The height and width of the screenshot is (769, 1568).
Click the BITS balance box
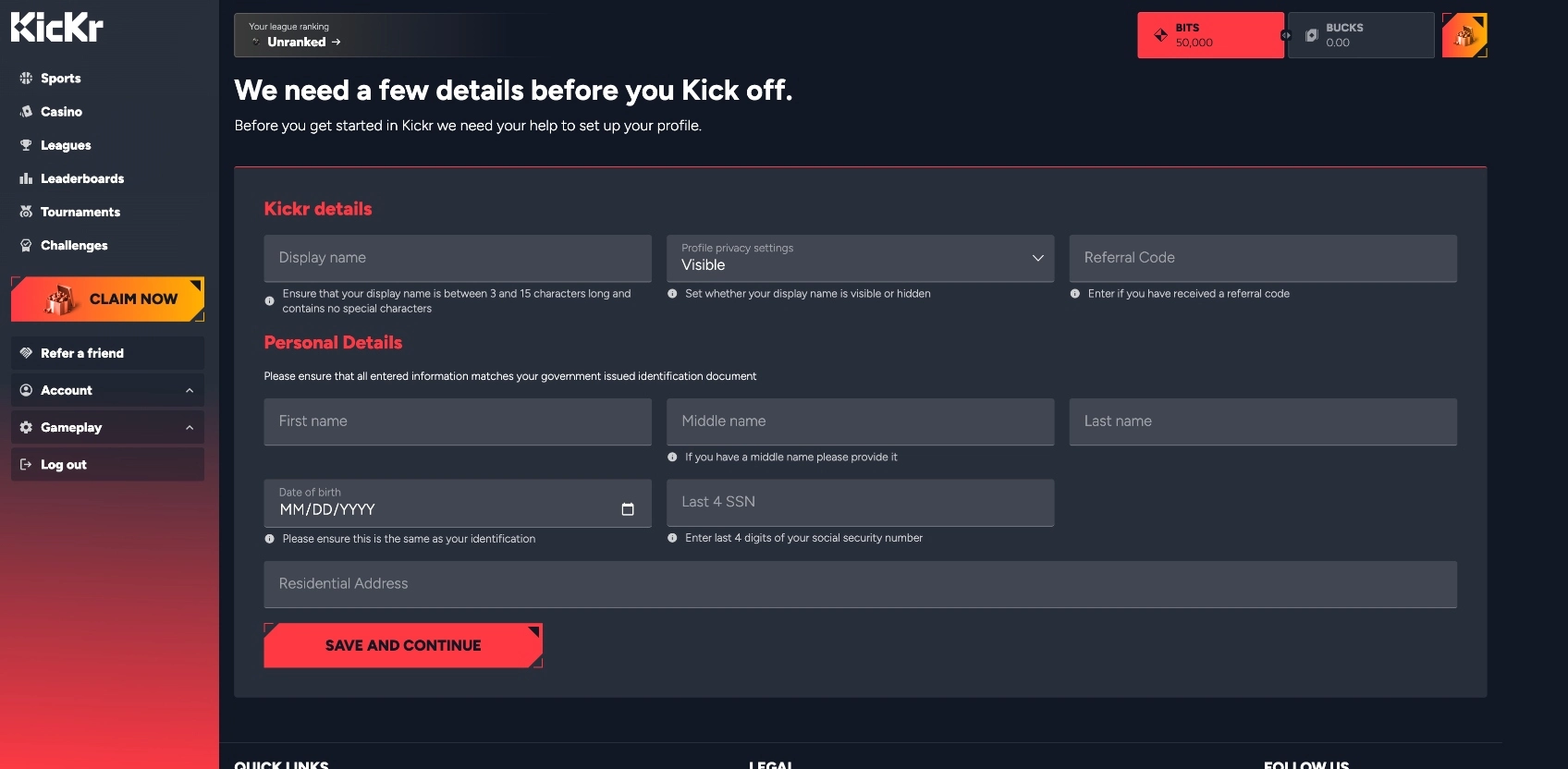coord(1210,35)
